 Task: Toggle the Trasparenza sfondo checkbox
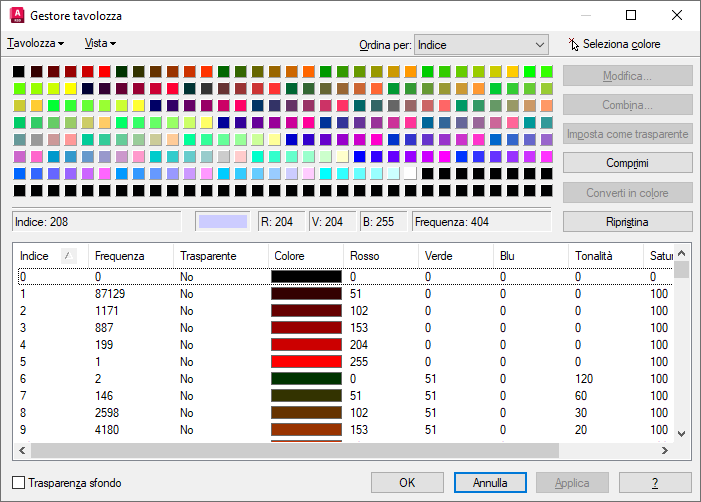click(18, 483)
